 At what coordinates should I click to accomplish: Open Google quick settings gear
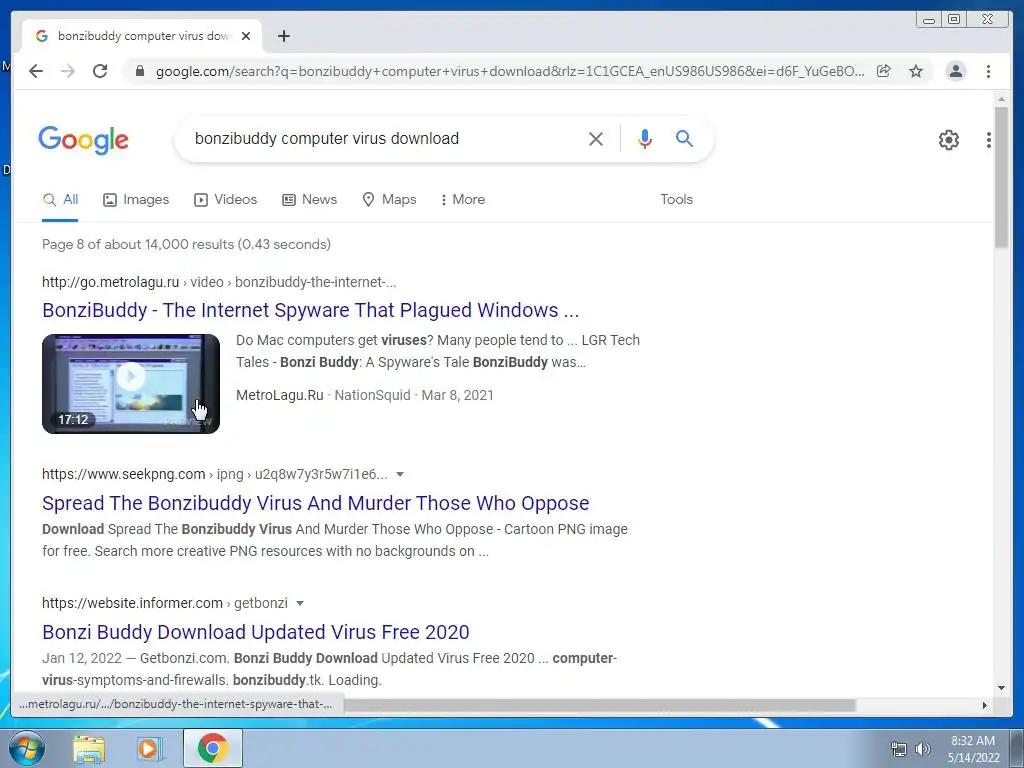point(948,140)
